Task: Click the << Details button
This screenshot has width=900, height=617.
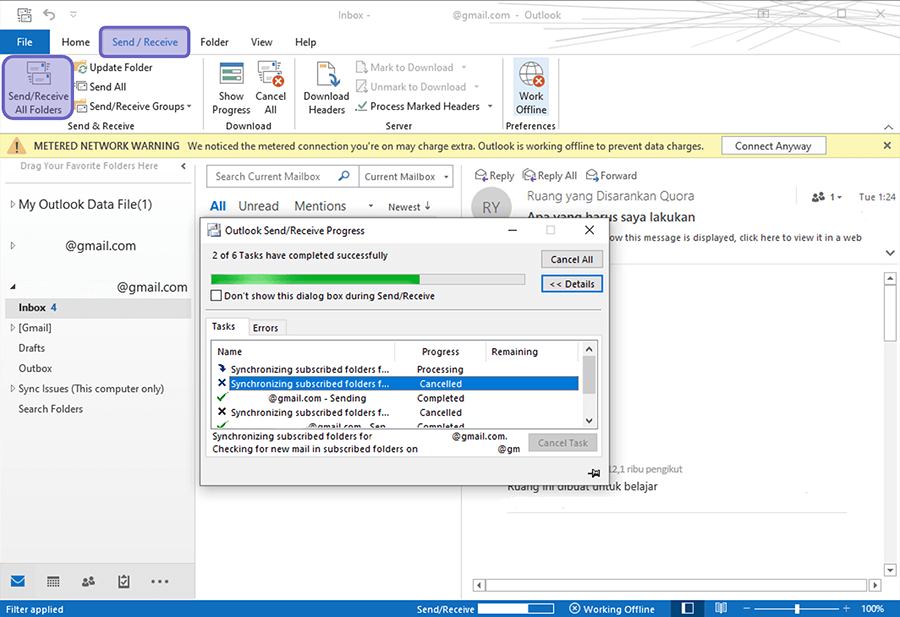Action: 572,284
